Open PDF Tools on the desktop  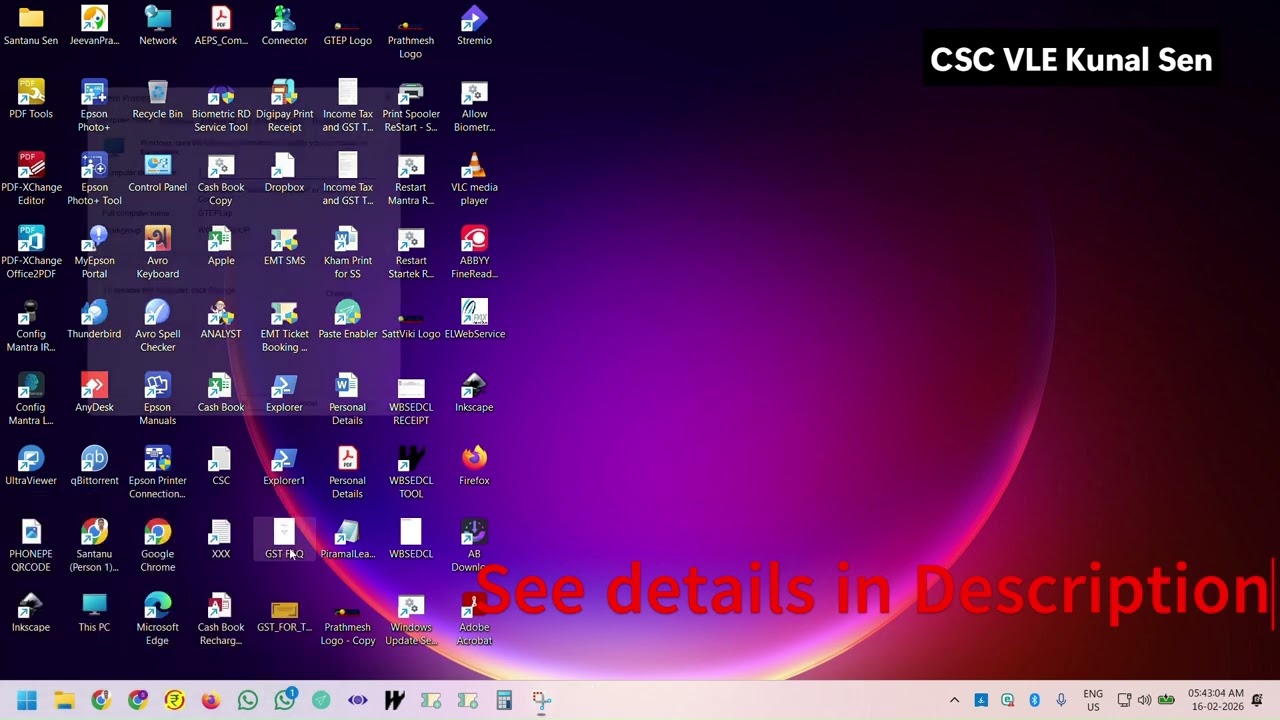click(31, 99)
